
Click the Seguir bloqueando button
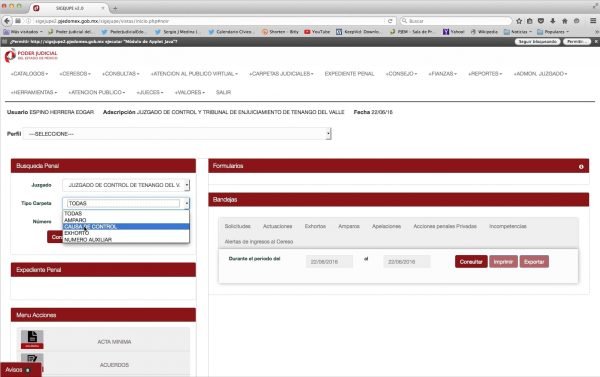537,41
